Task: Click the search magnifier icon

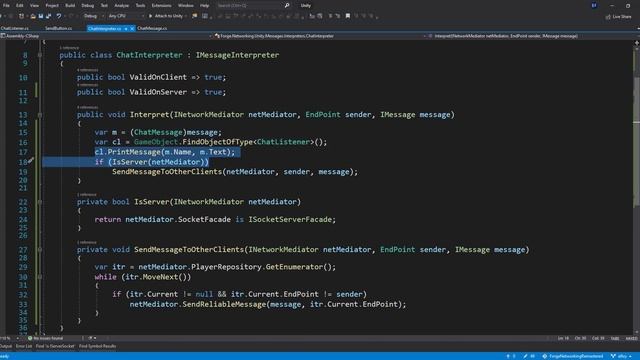Action: click(x=287, y=6)
